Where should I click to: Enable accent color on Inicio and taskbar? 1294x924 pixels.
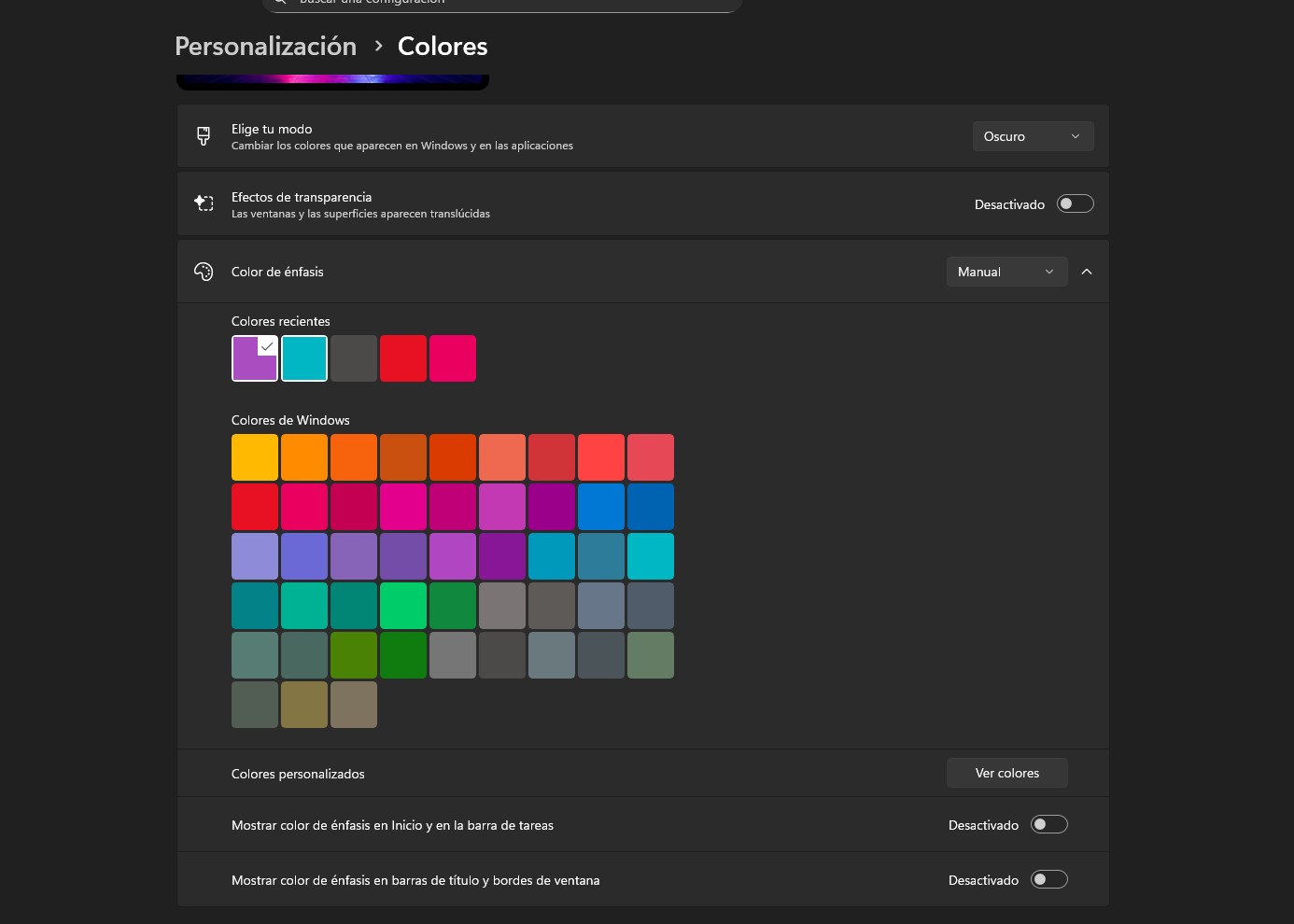coord(1048,824)
